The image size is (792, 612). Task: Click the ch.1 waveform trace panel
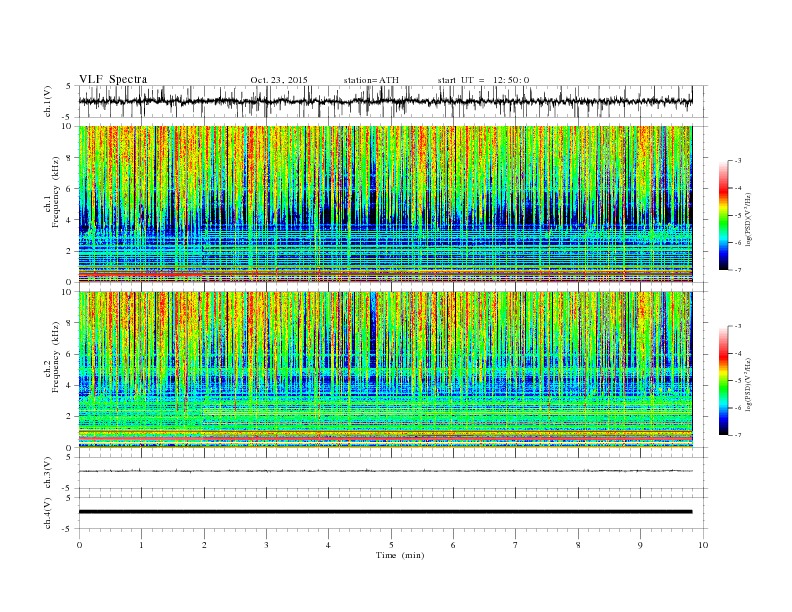(393, 101)
